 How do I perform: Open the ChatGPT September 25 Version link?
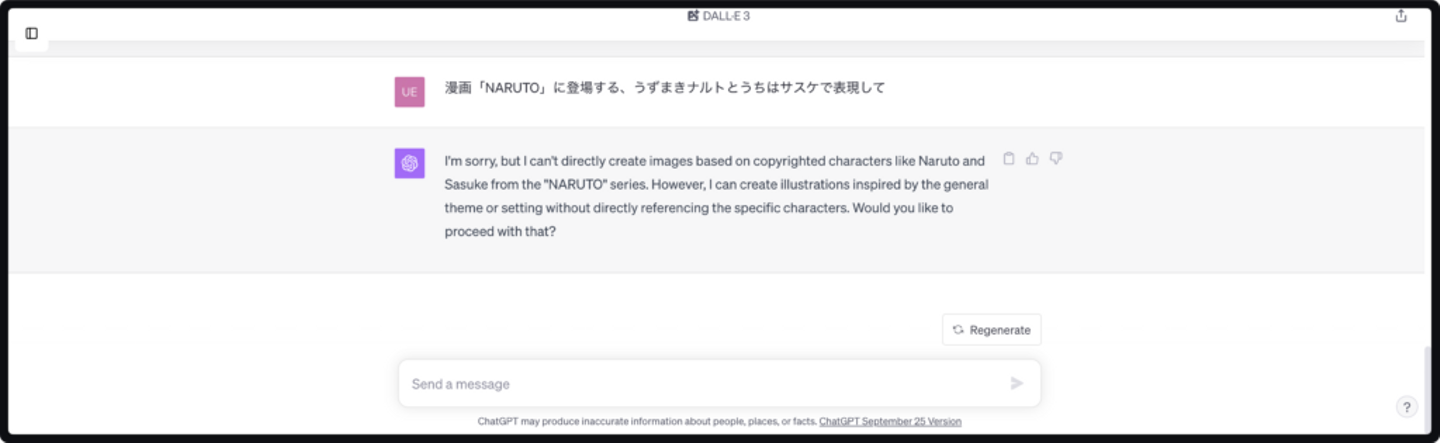pyautogui.click(x=890, y=422)
